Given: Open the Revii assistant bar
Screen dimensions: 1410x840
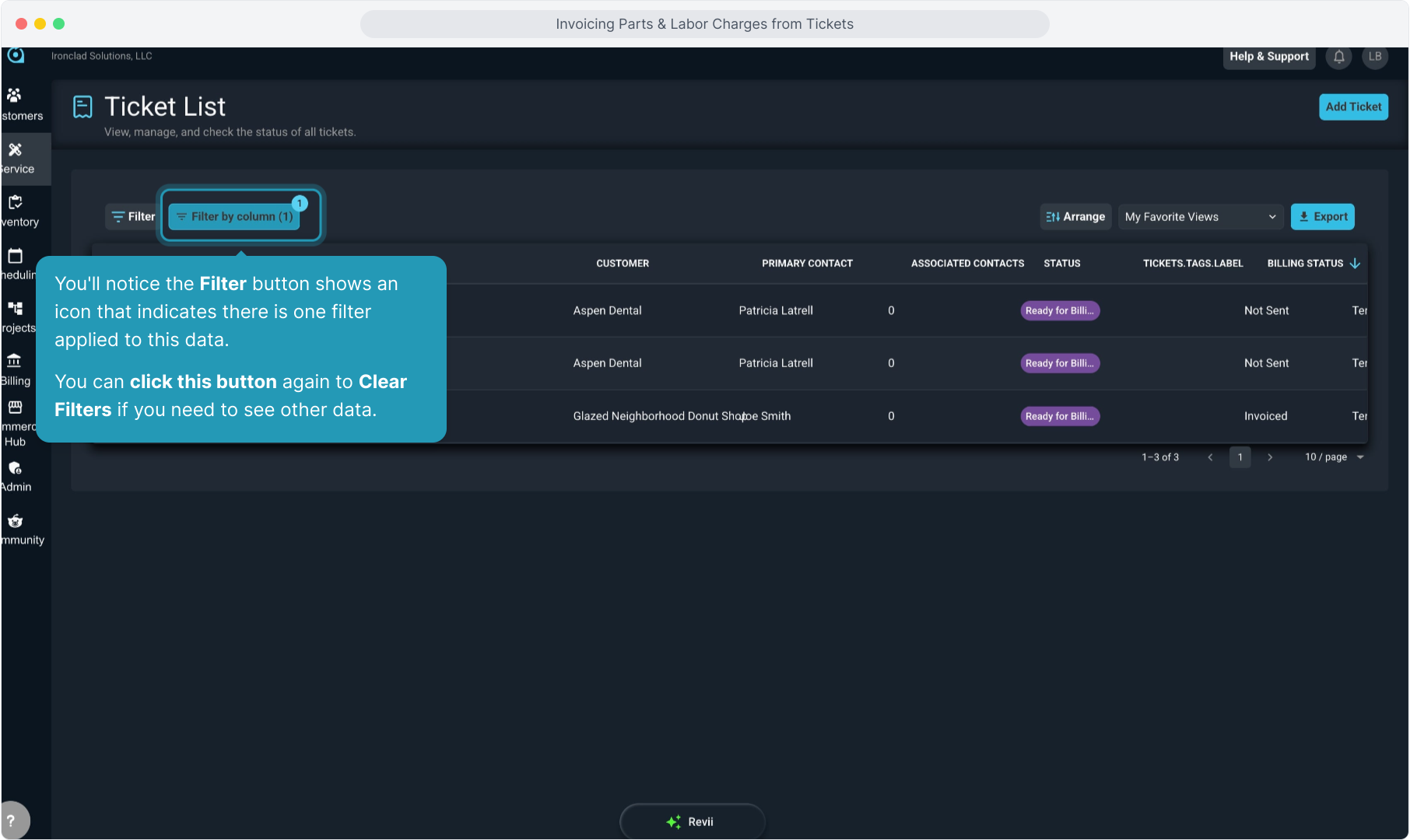Looking at the screenshot, I should click(692, 821).
